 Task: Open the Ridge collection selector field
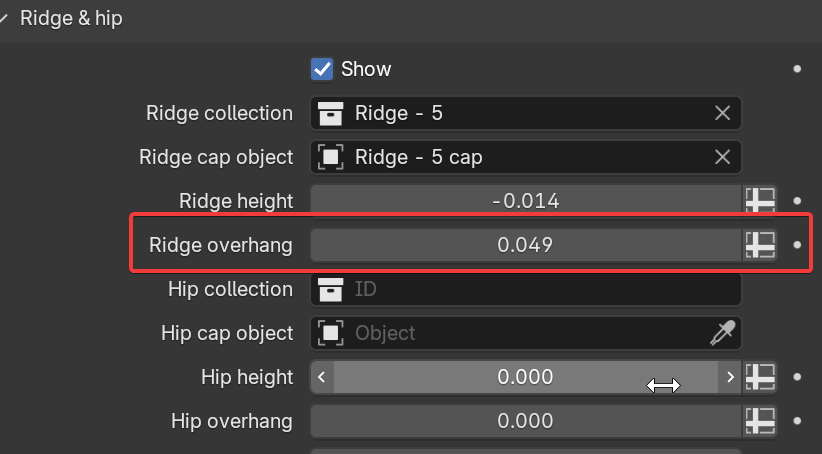525,113
